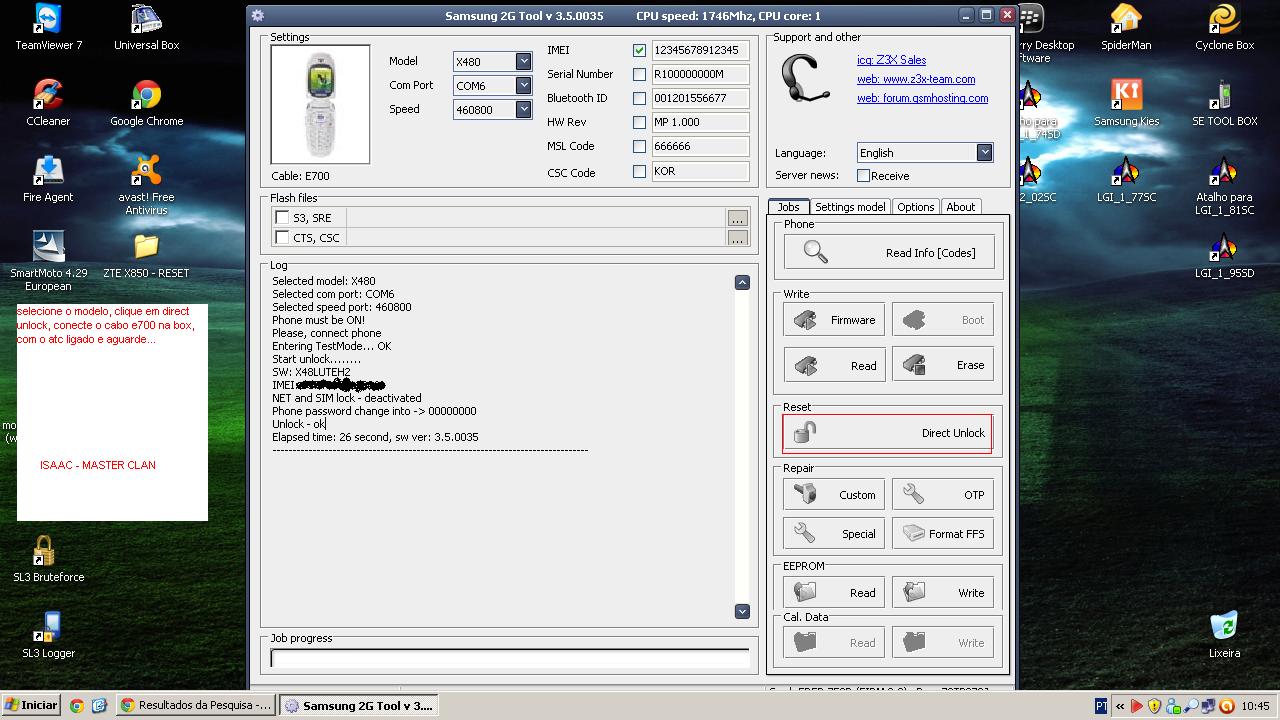Toggle the CSC Code checkbox
Screen dimensions: 1280x720
pos(639,171)
